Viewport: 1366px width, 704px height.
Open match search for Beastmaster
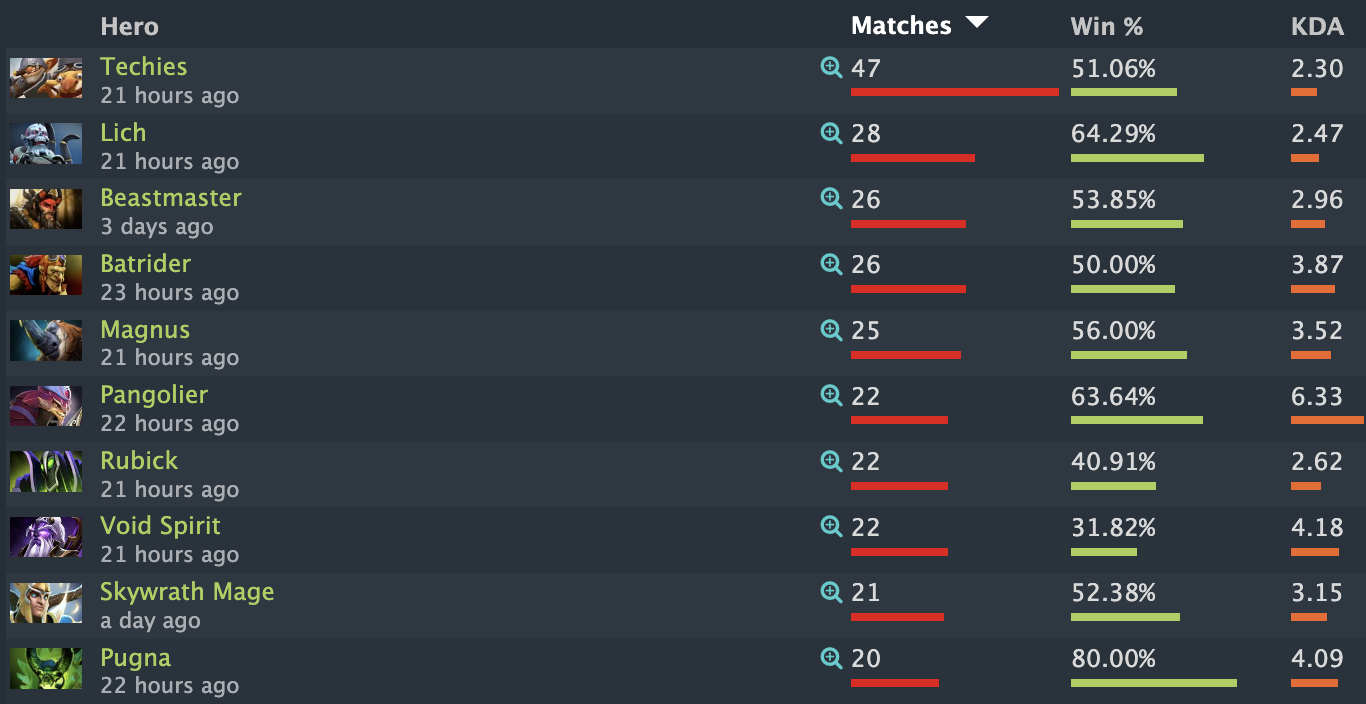coord(831,199)
